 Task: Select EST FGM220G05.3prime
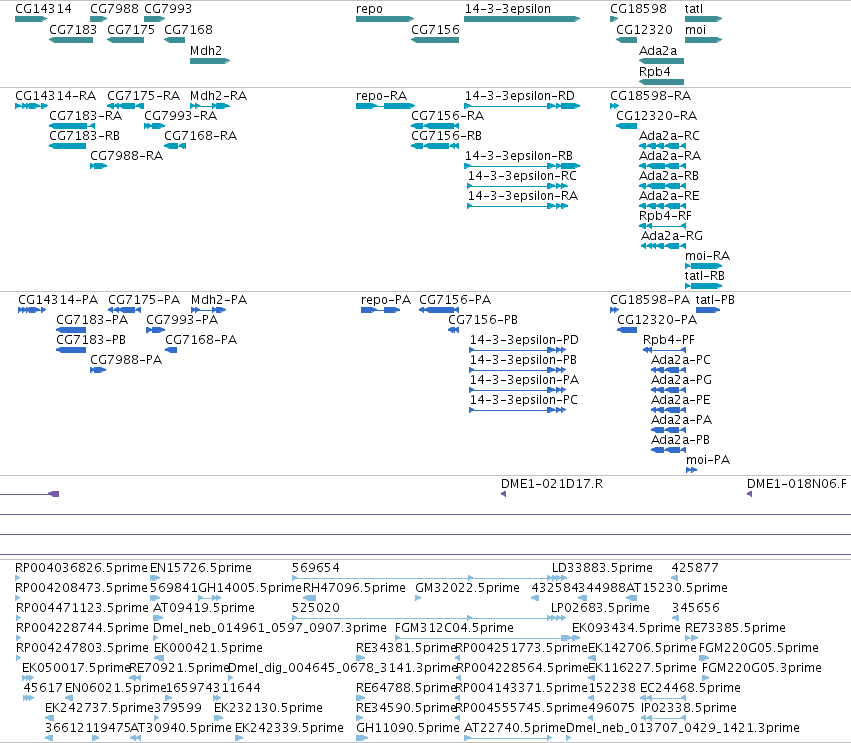pyautogui.click(x=706, y=678)
